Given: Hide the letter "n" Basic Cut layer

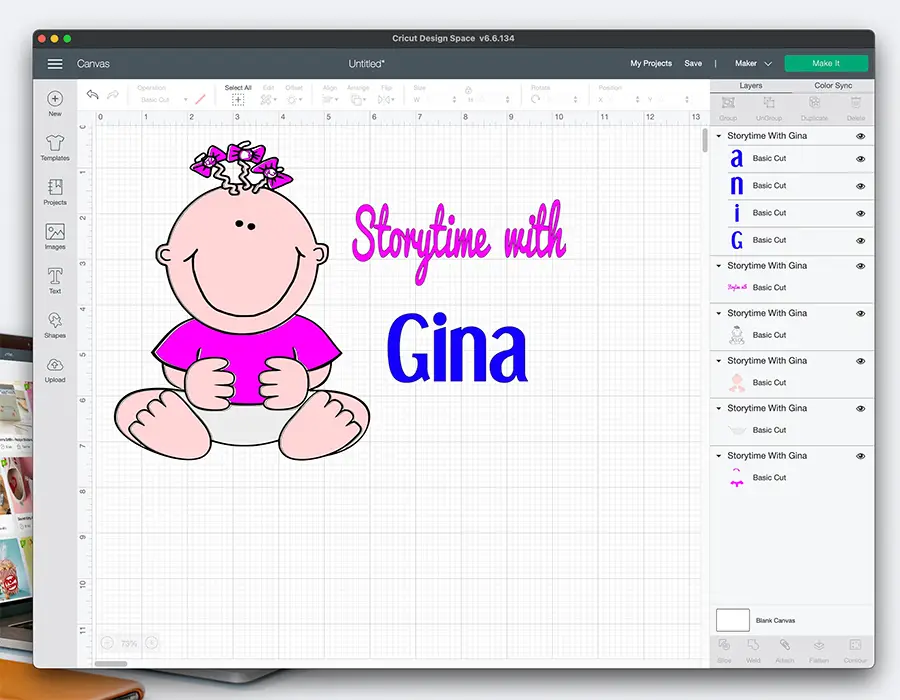Looking at the screenshot, I should pos(860,186).
